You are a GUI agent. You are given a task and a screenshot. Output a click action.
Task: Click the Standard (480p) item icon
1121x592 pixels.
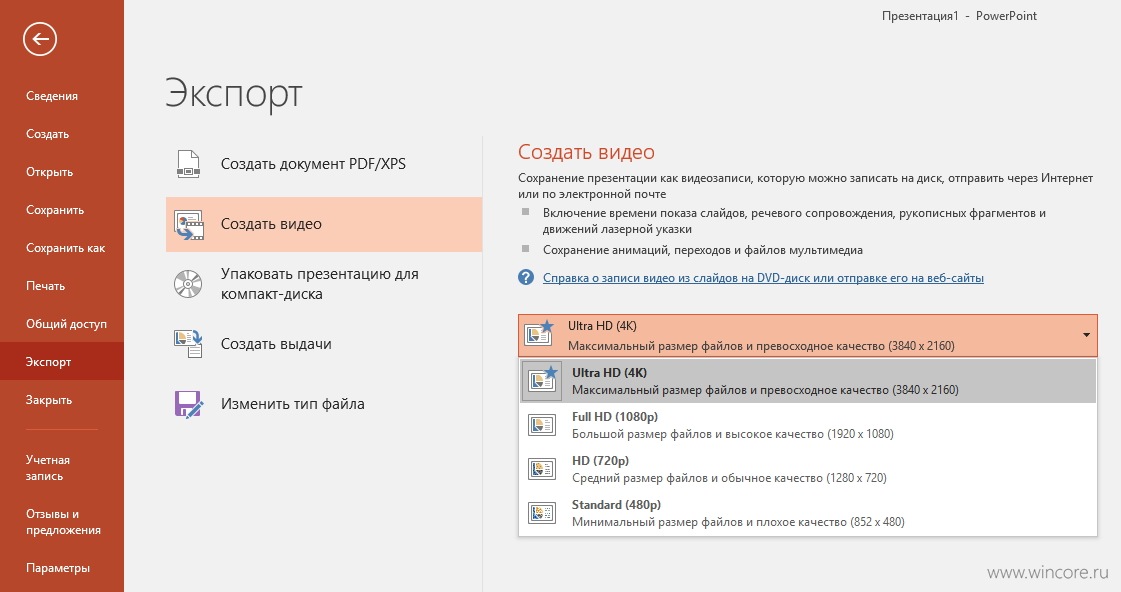tap(542, 513)
